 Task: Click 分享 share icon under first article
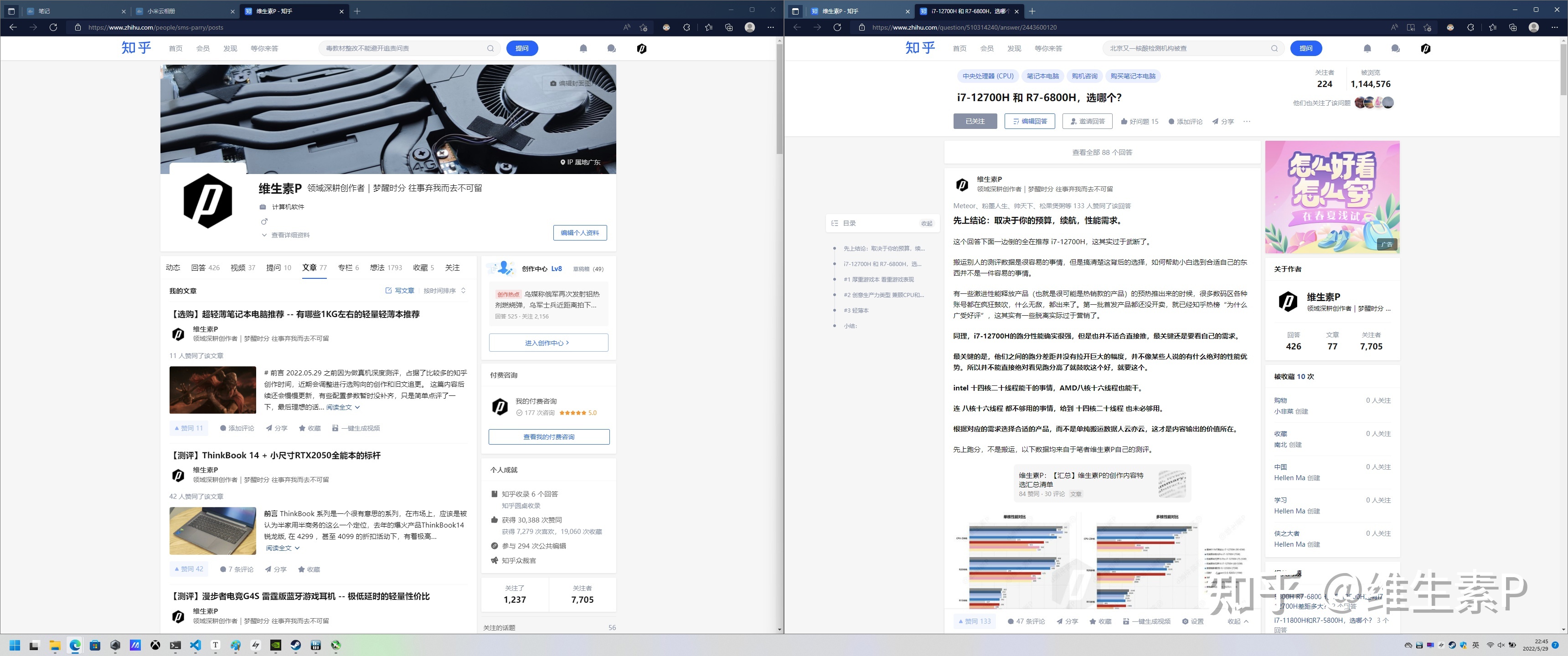(268, 428)
